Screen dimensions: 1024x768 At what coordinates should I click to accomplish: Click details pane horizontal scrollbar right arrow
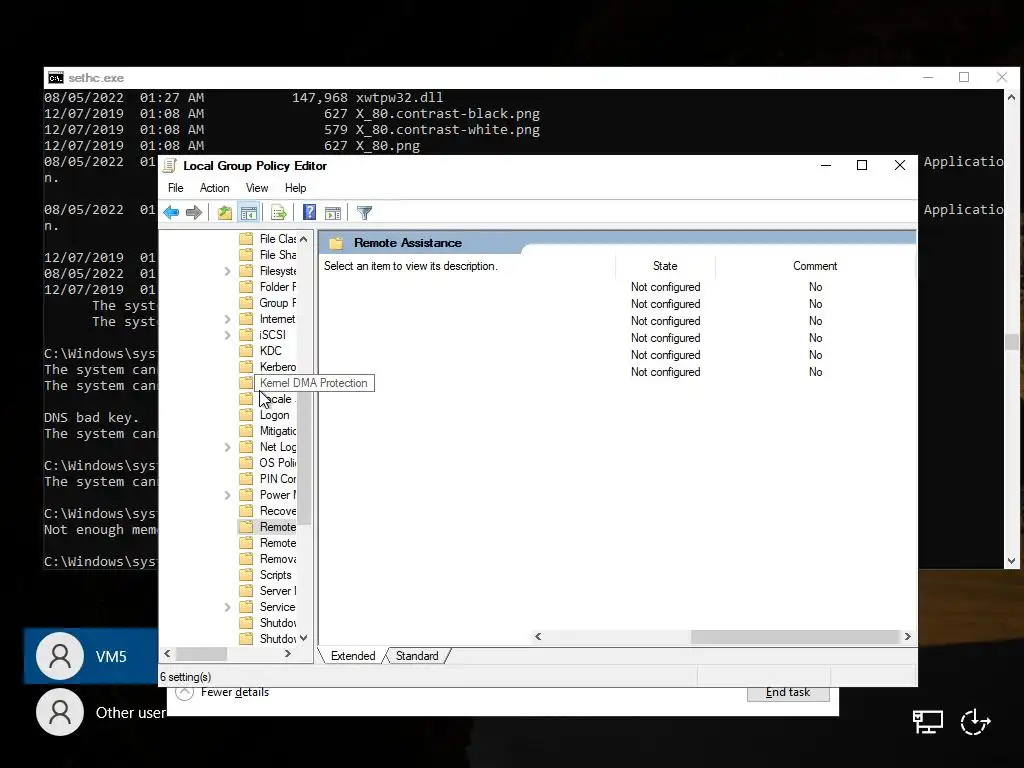[x=907, y=636]
